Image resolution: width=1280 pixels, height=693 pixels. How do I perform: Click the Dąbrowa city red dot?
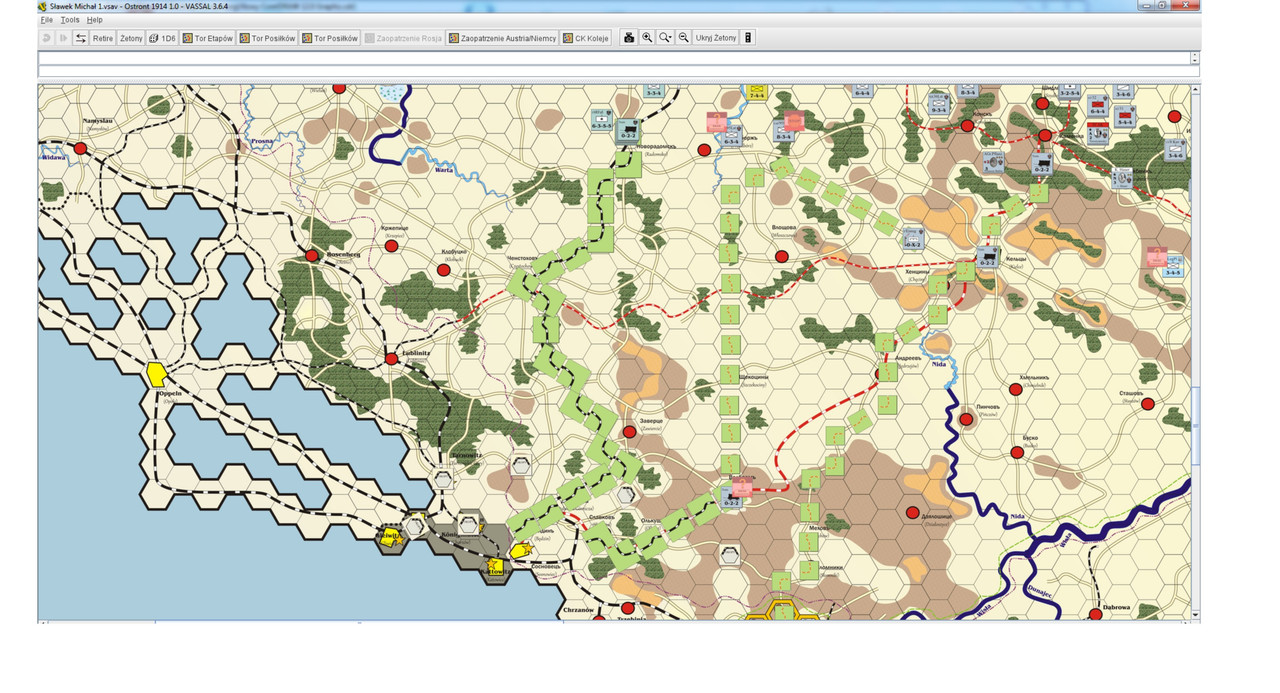1096,613
